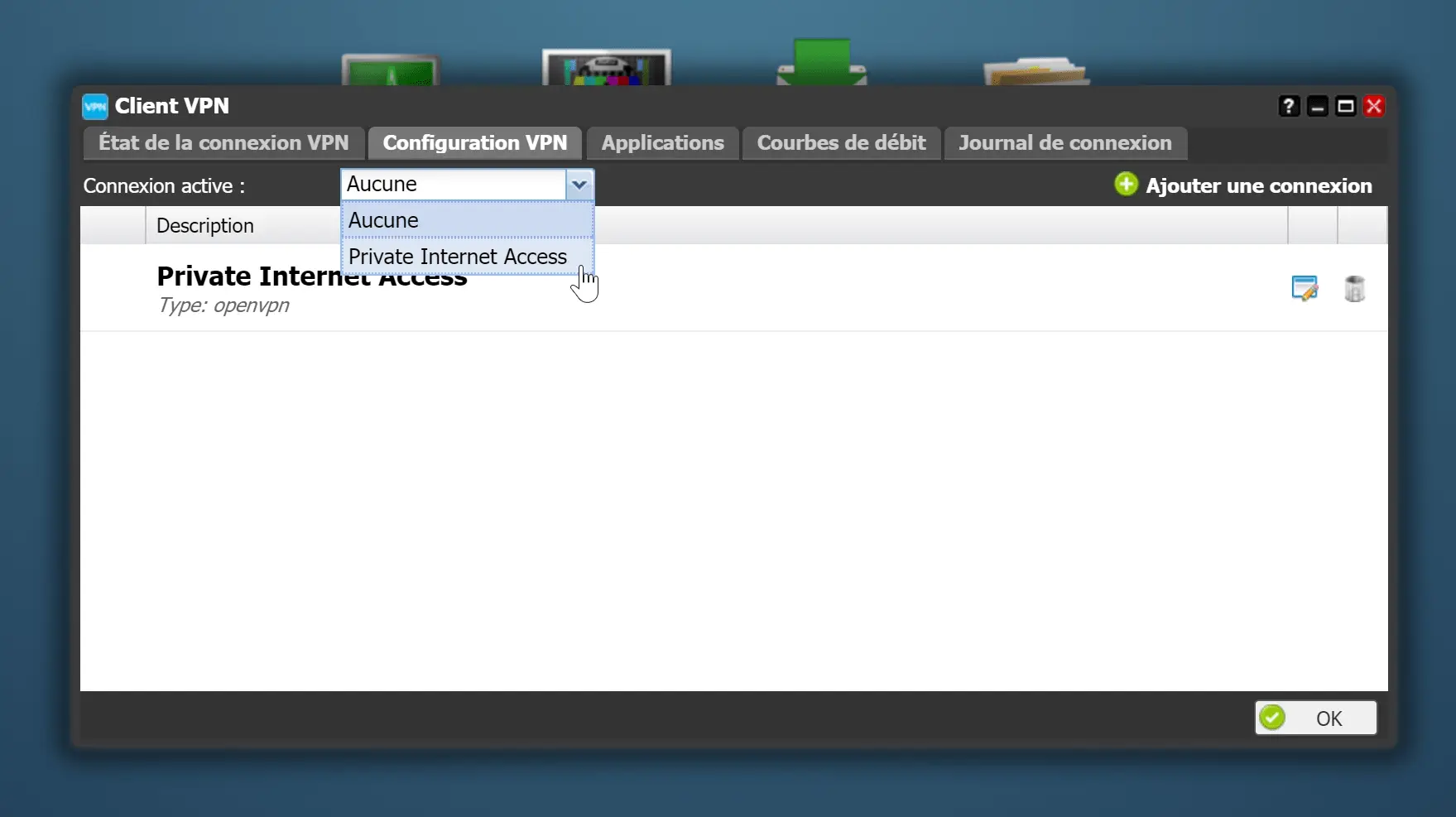This screenshot has width=1456, height=817.
Task: Delete the Private Internet Access connection trash icon
Action: click(1354, 288)
